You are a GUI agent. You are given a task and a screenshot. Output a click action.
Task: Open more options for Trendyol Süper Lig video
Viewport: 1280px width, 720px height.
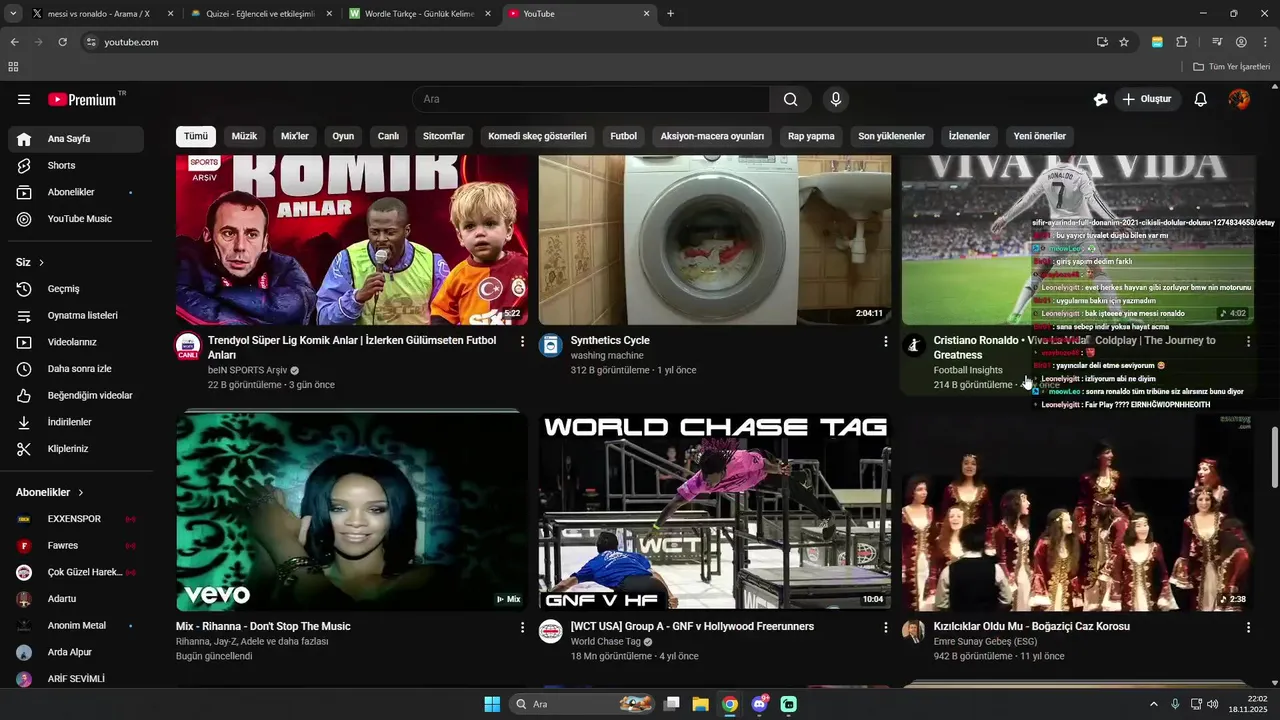pyautogui.click(x=522, y=341)
